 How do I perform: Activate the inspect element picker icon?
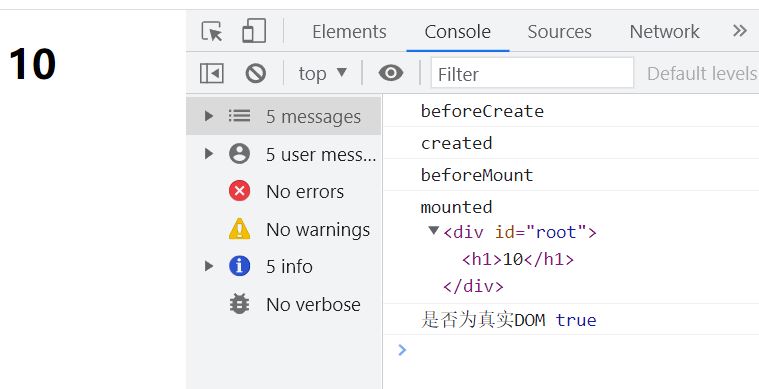(212, 31)
